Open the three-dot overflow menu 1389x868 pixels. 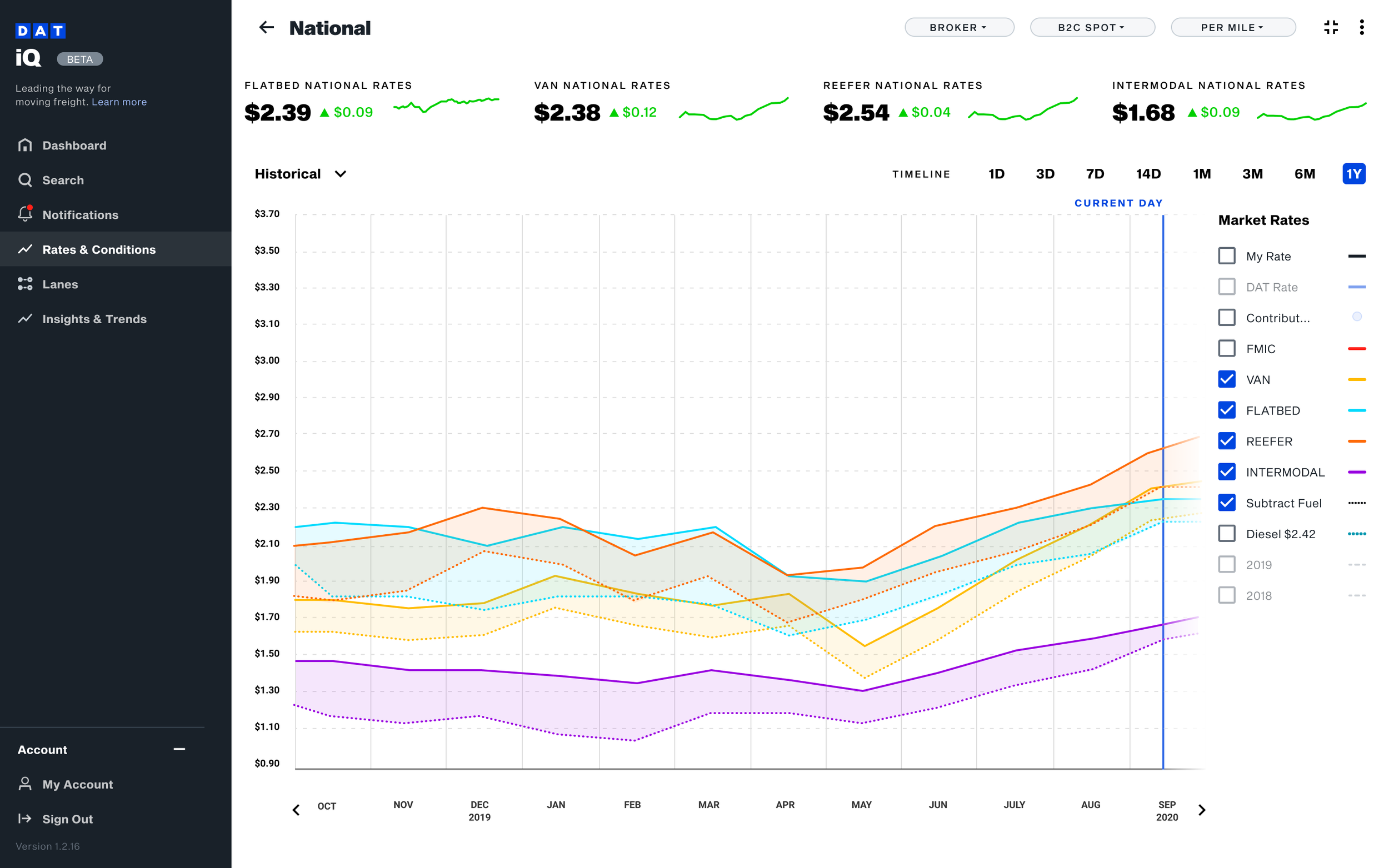(x=1362, y=27)
